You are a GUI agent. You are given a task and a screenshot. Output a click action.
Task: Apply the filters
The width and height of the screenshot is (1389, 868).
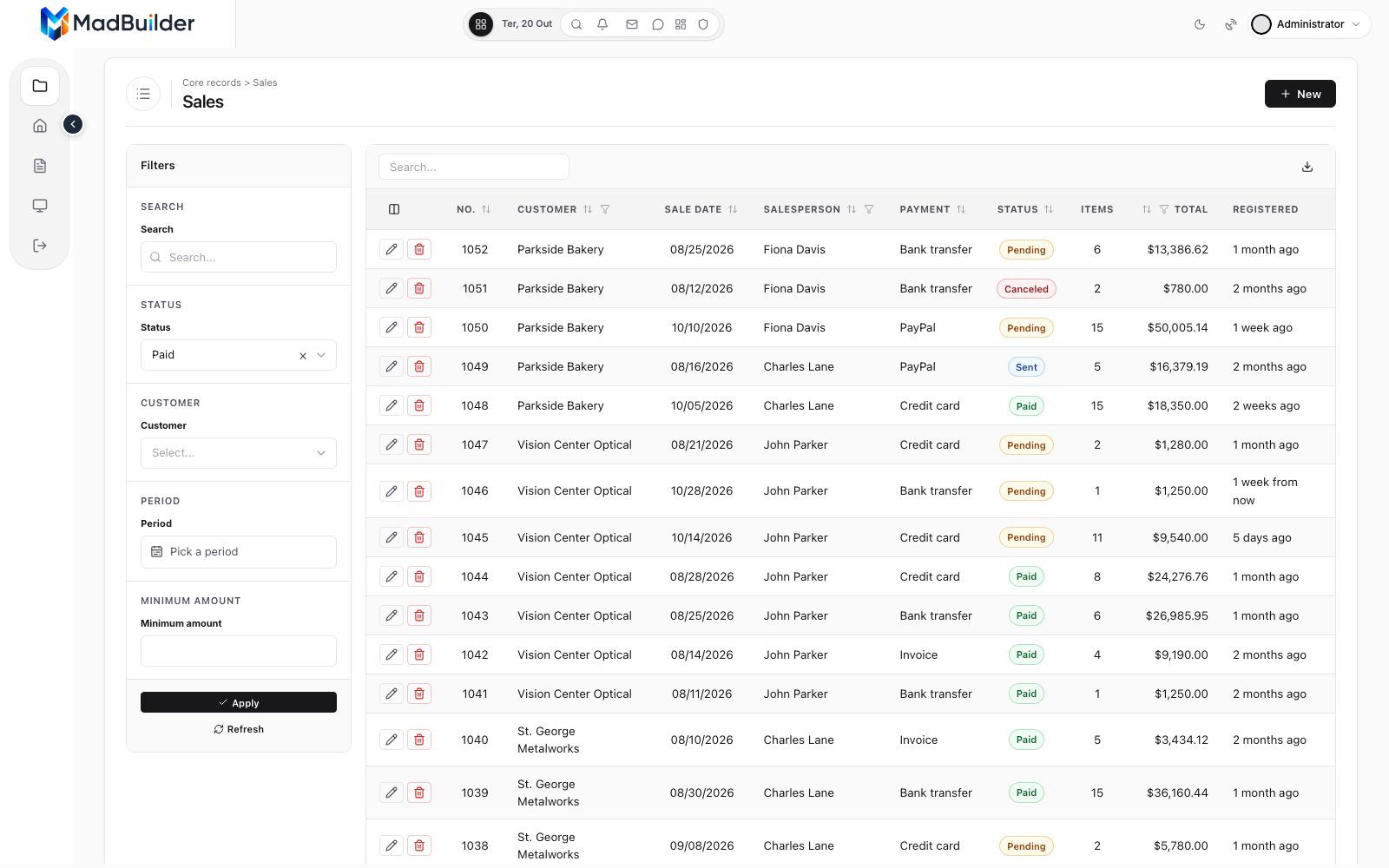click(x=239, y=702)
